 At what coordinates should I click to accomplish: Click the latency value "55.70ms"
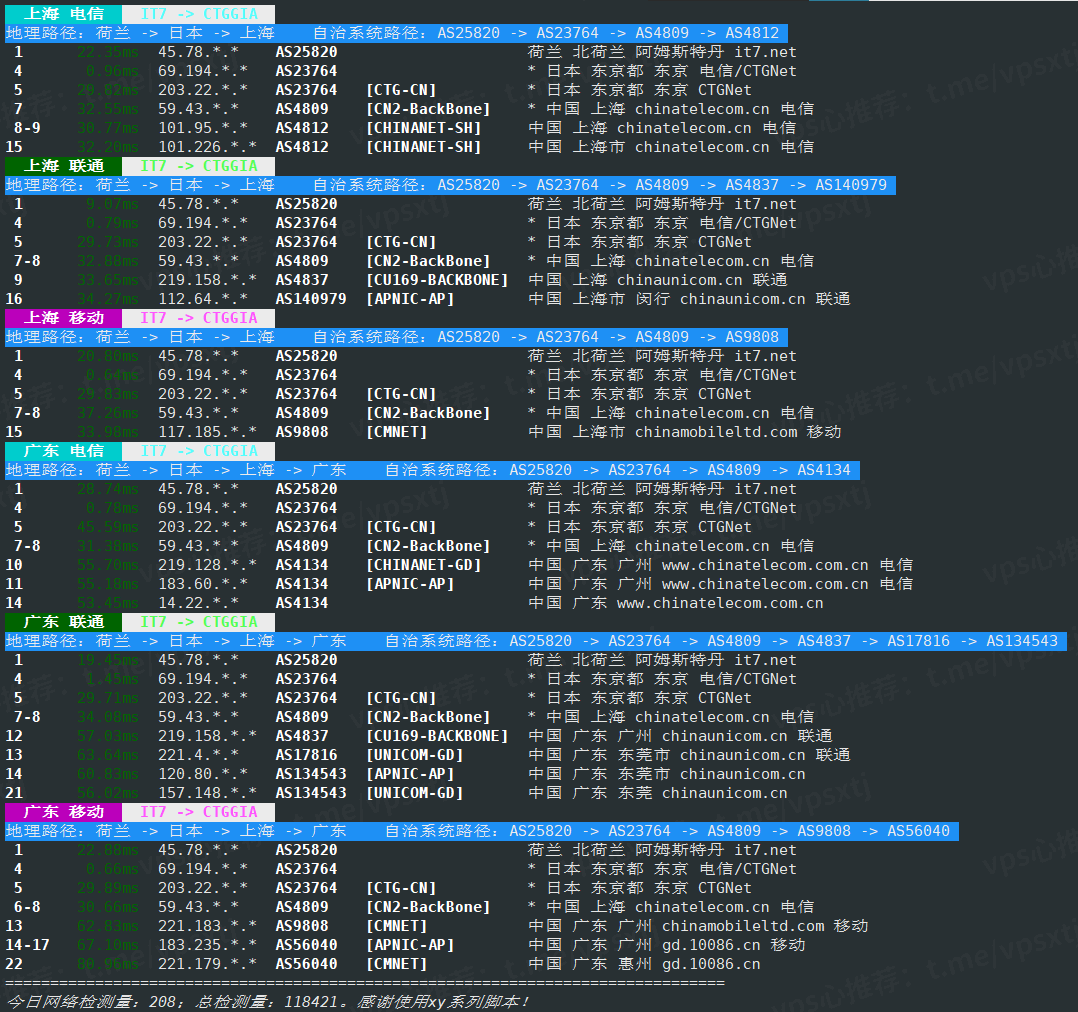point(108,565)
